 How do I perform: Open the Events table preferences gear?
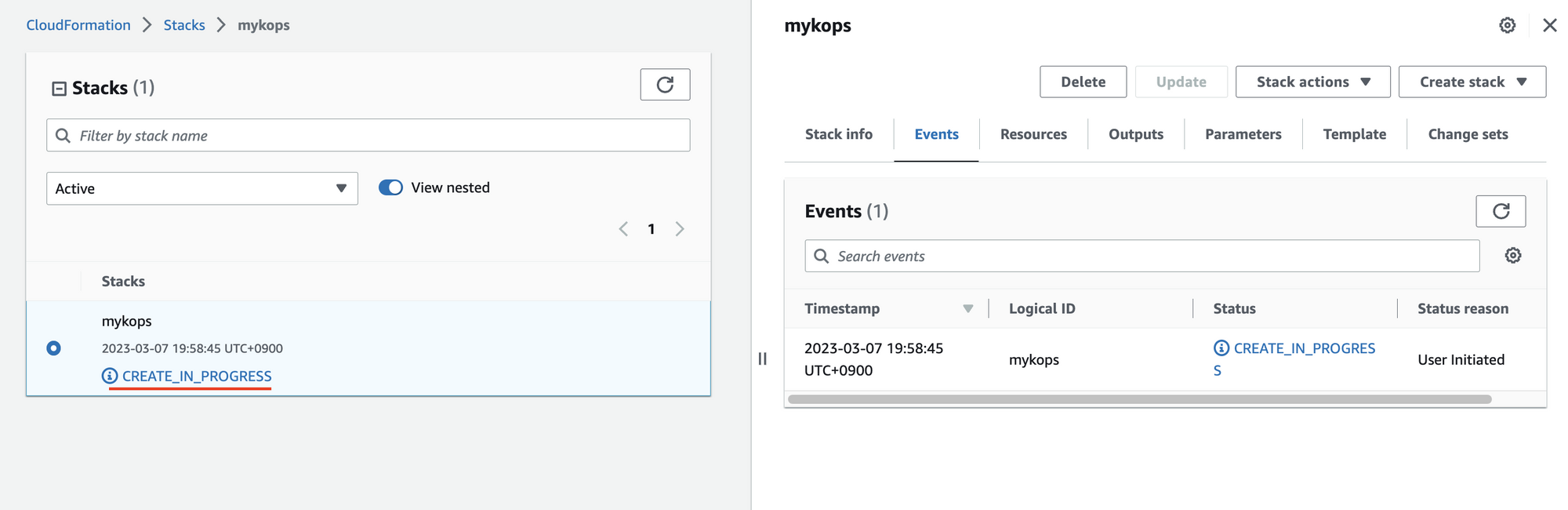pos(1513,256)
